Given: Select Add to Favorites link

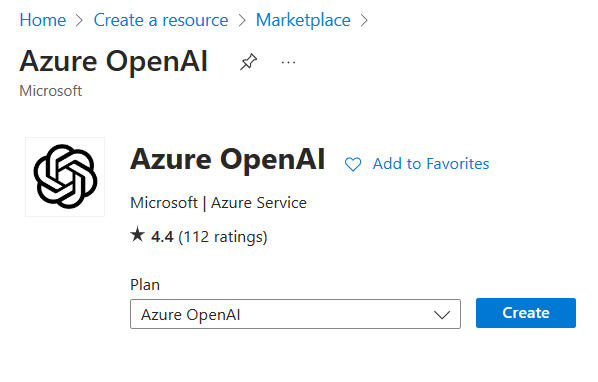Looking at the screenshot, I should pos(431,164).
